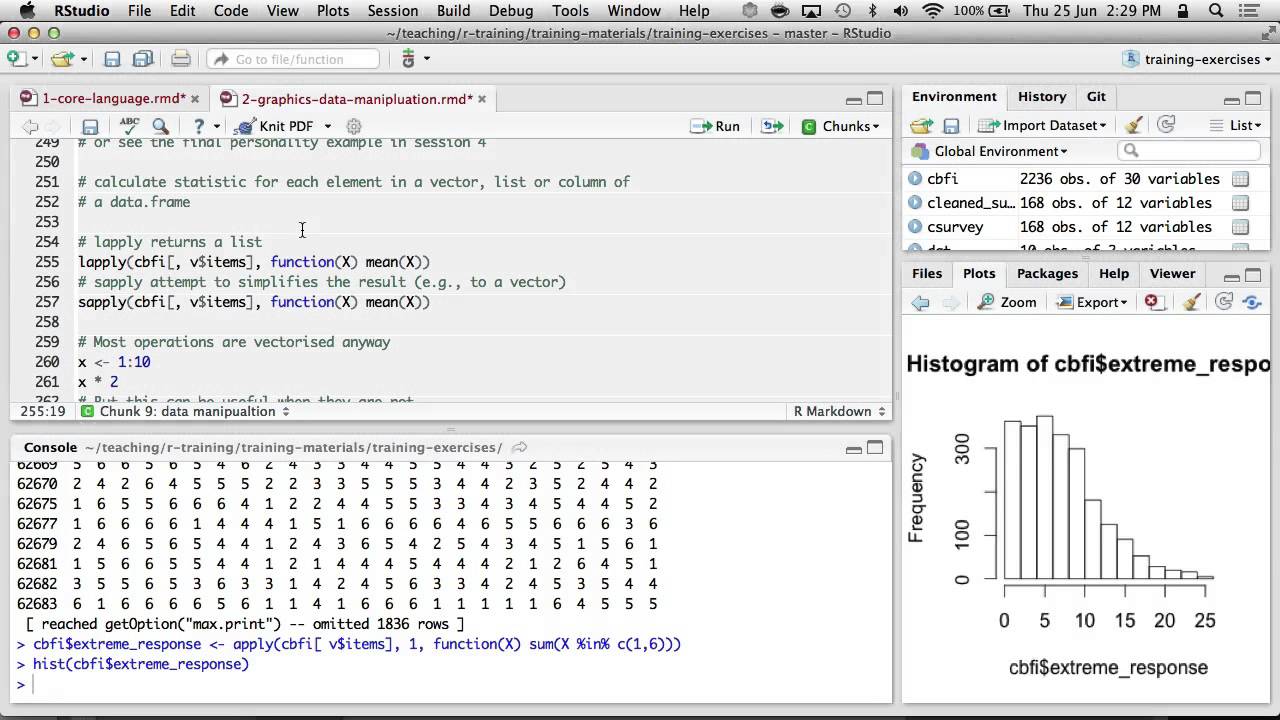Expand the cleaned_su… data frame

[915, 203]
